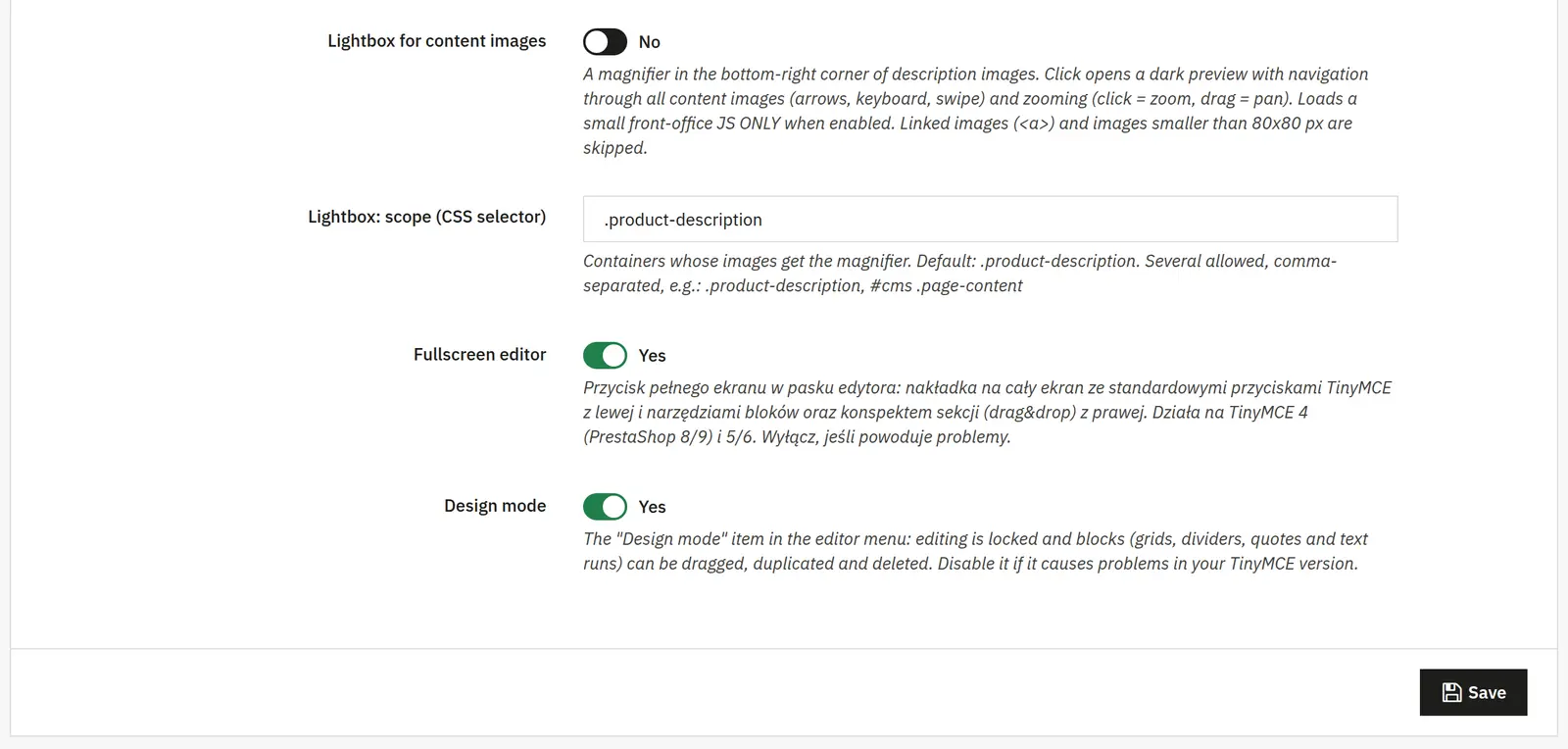This screenshot has height=749, width=1568.
Task: Click the help text about comma-separated containers
Action: coord(959,274)
